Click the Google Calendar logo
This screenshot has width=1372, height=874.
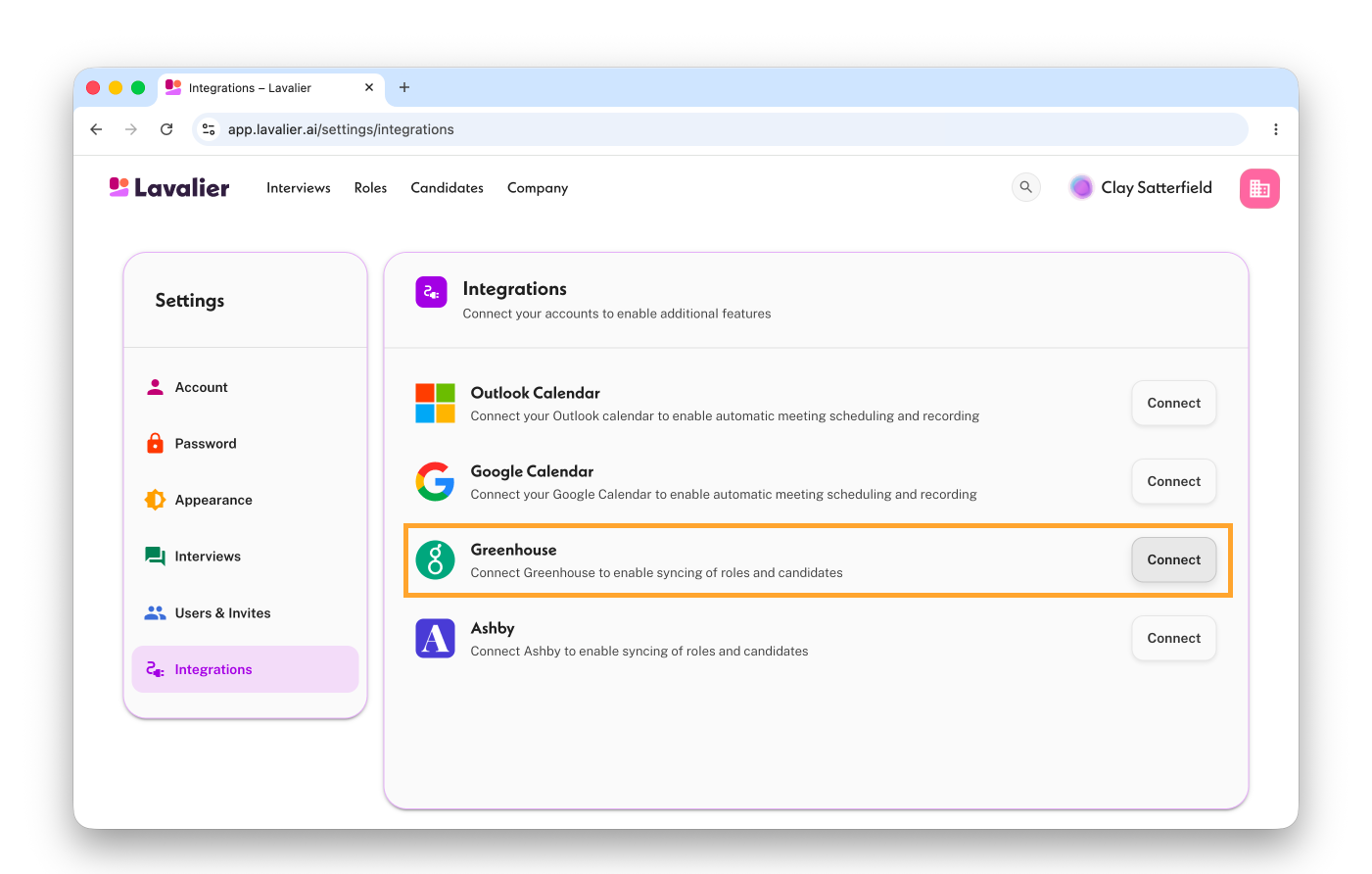(x=435, y=481)
